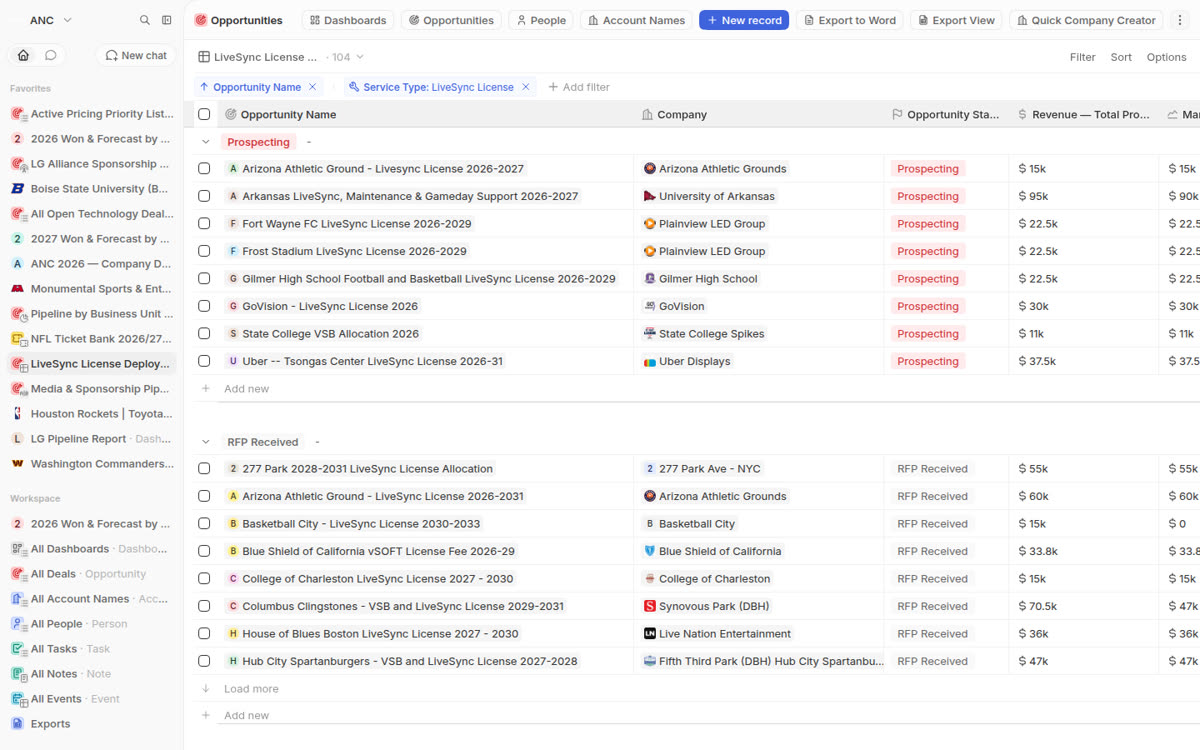
Task: Click the Uber Displays logo icon
Action: click(649, 361)
